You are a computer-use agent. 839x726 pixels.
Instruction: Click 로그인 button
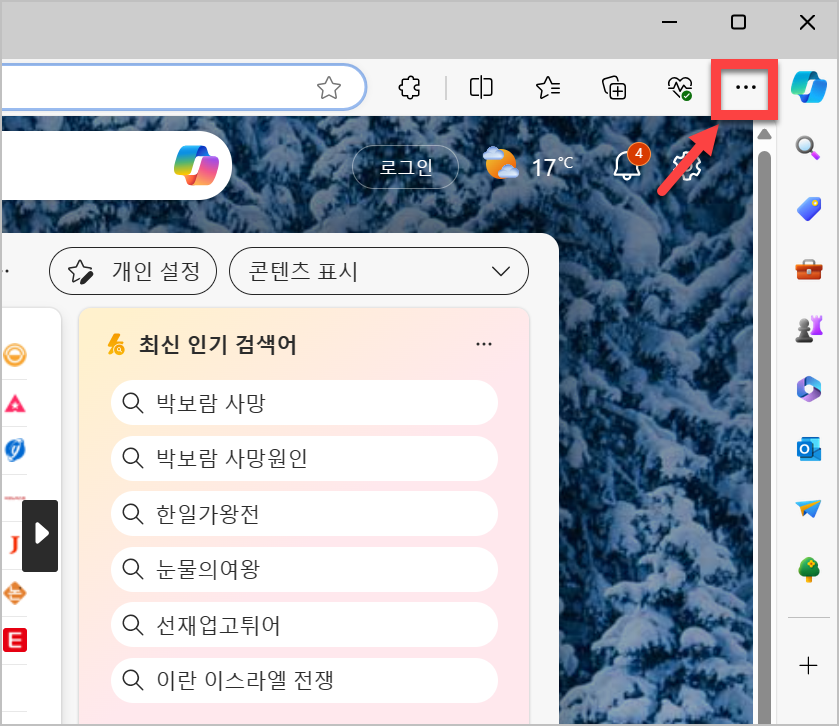(405, 167)
